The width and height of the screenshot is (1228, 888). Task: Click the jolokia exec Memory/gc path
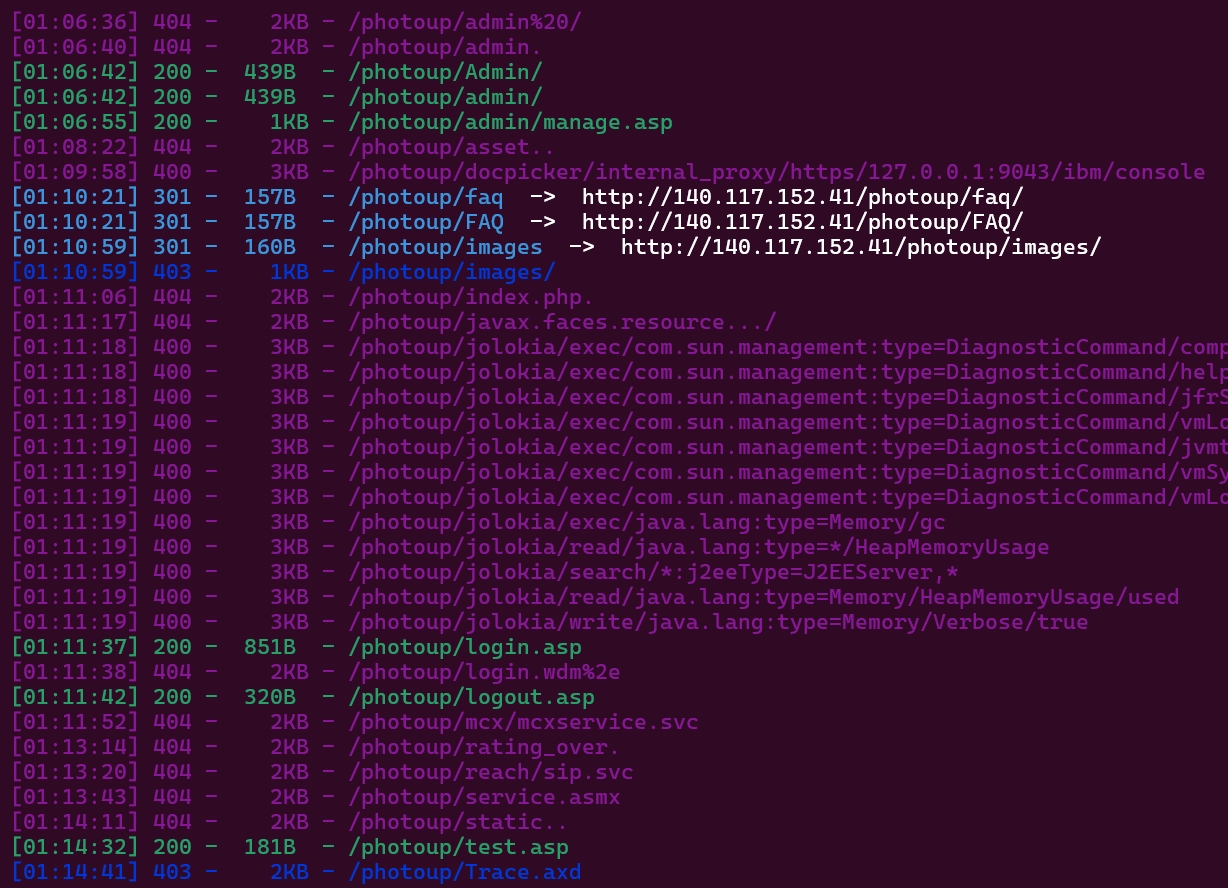click(647, 522)
